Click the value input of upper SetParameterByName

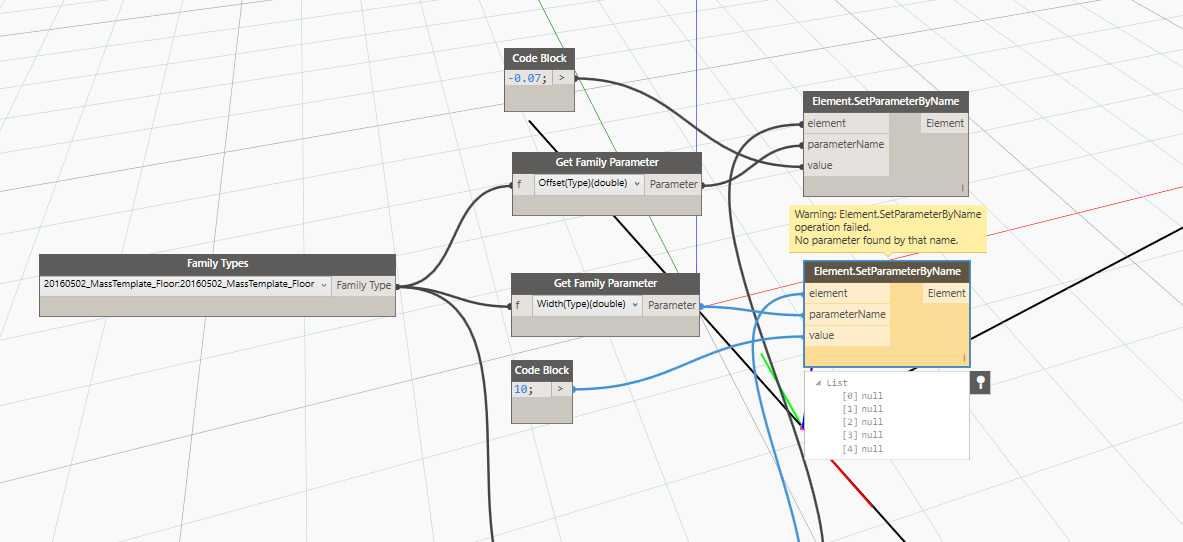(x=846, y=165)
